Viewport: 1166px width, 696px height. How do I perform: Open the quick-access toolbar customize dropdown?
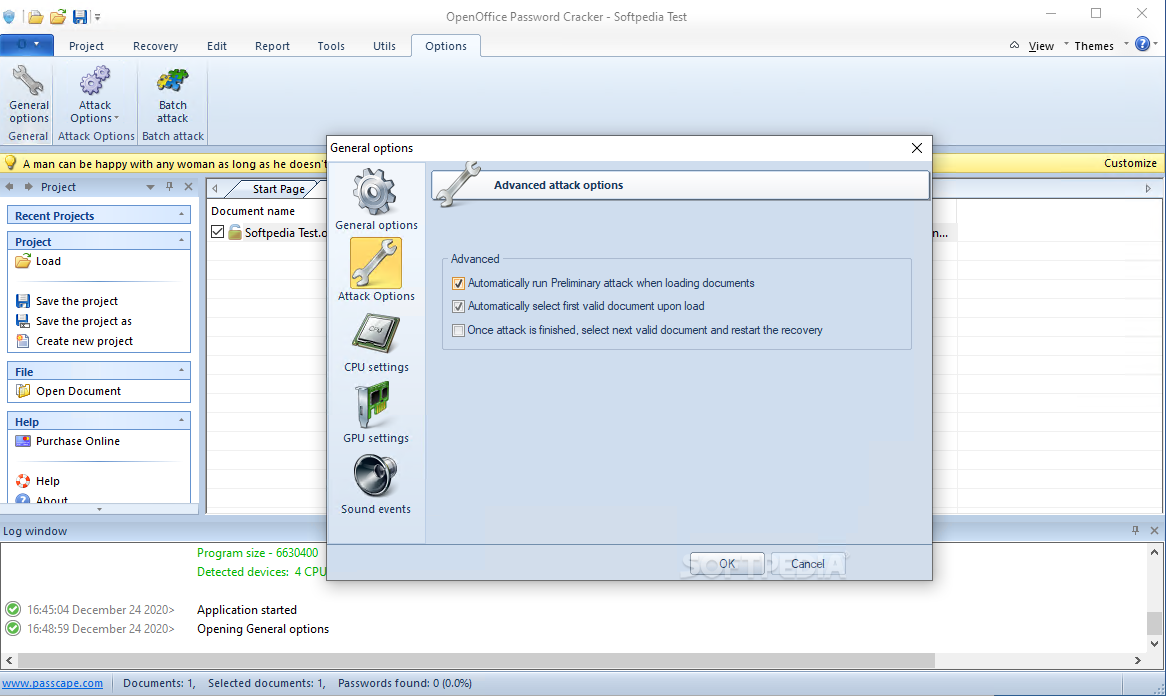click(x=97, y=17)
